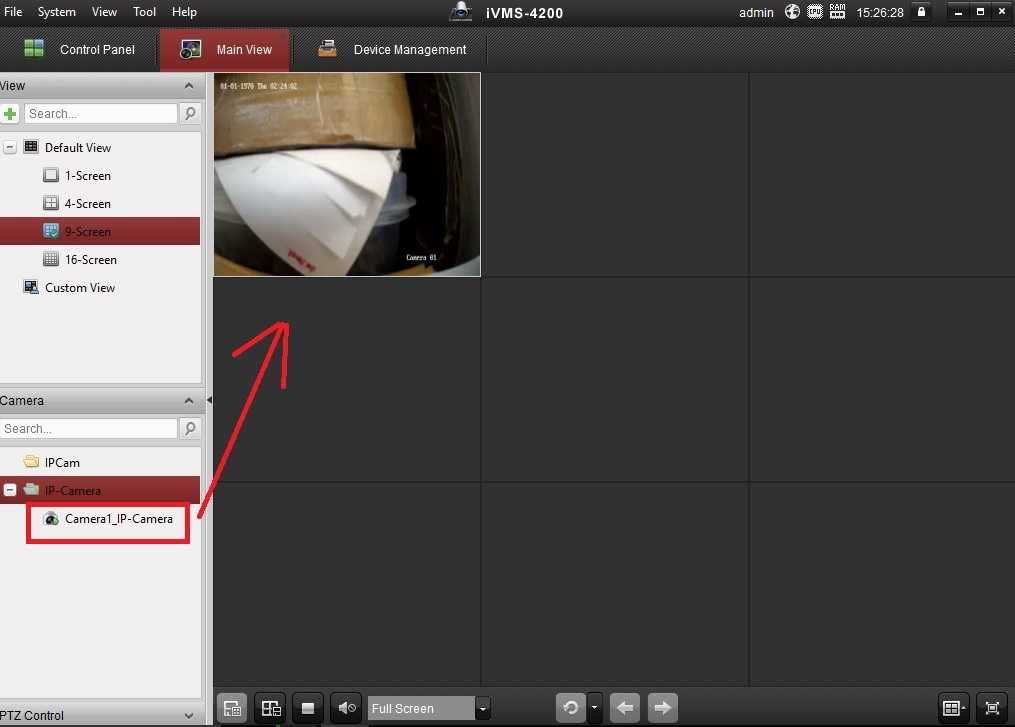Expand the PTZ Control panel
Image resolution: width=1015 pixels, height=727 pixels.
tap(189, 715)
